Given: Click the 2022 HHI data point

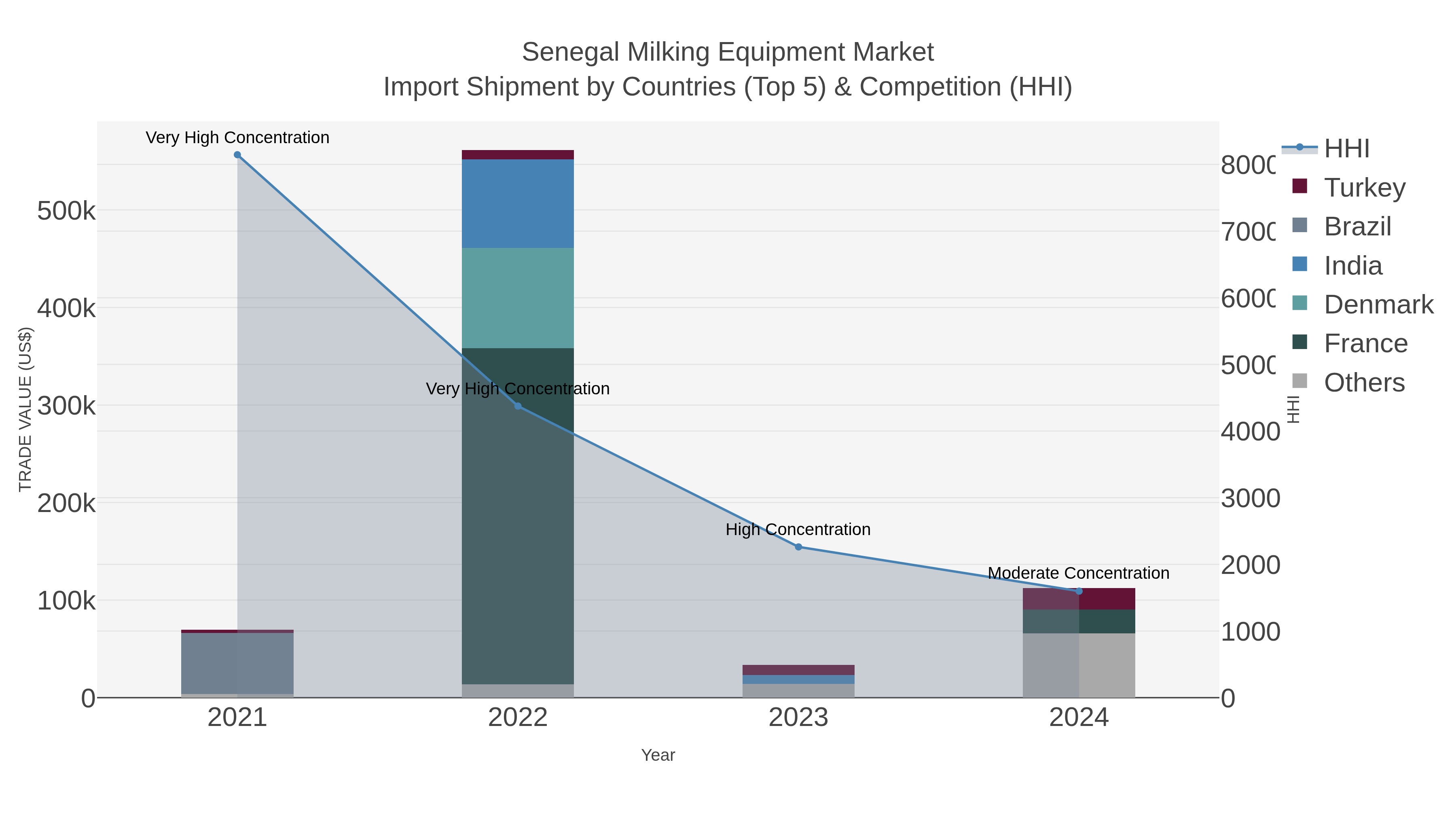Looking at the screenshot, I should coord(518,406).
